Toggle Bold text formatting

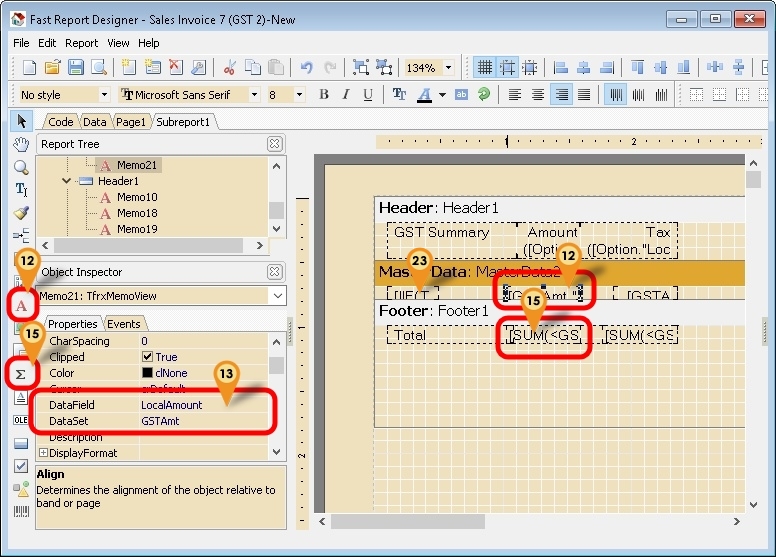pos(324,95)
